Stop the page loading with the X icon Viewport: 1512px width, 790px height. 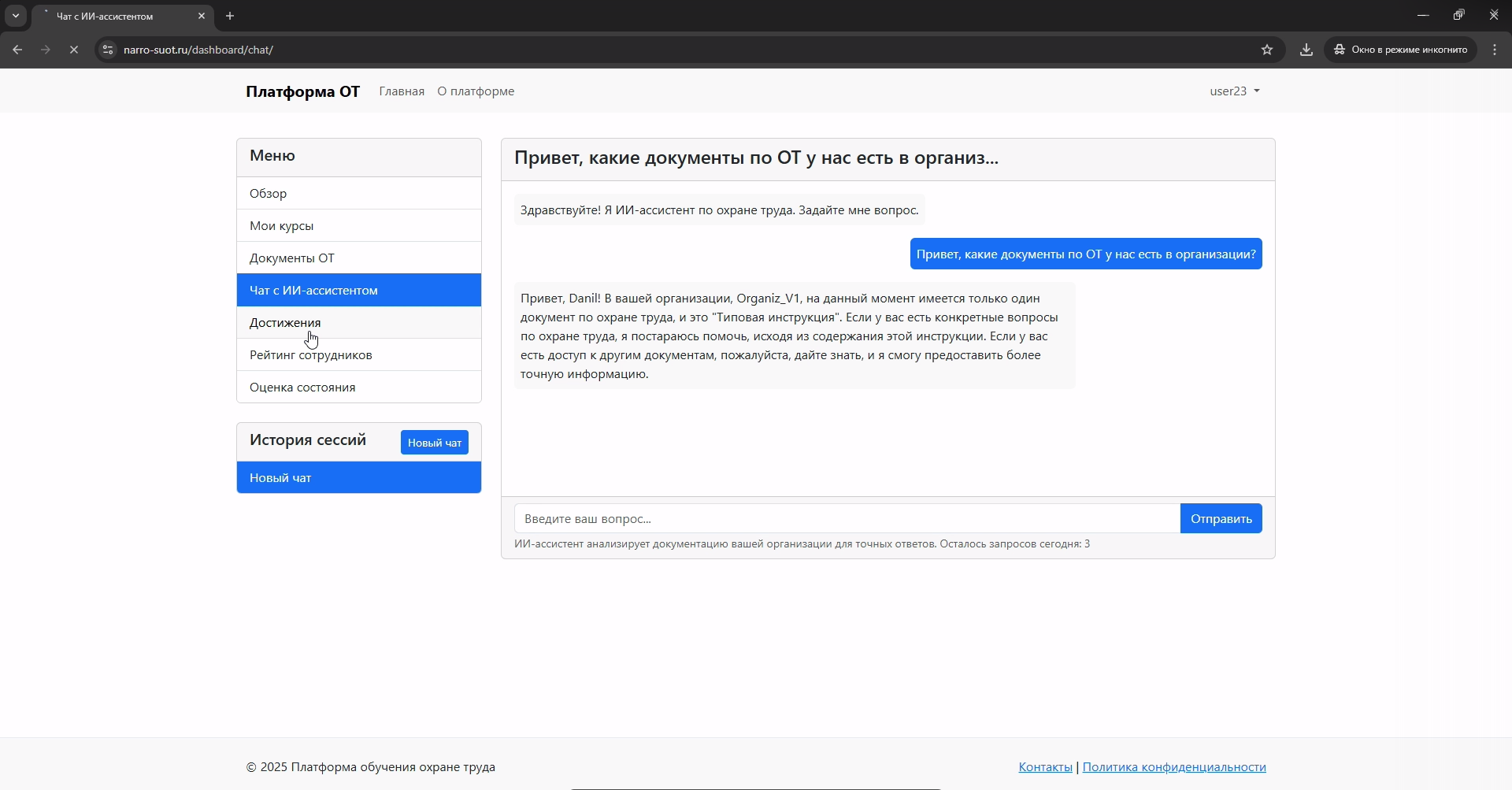pos(74,50)
